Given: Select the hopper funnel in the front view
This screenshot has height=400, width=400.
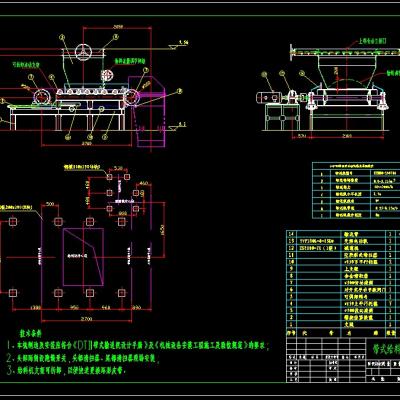Looking at the screenshot, I should (x=347, y=72).
